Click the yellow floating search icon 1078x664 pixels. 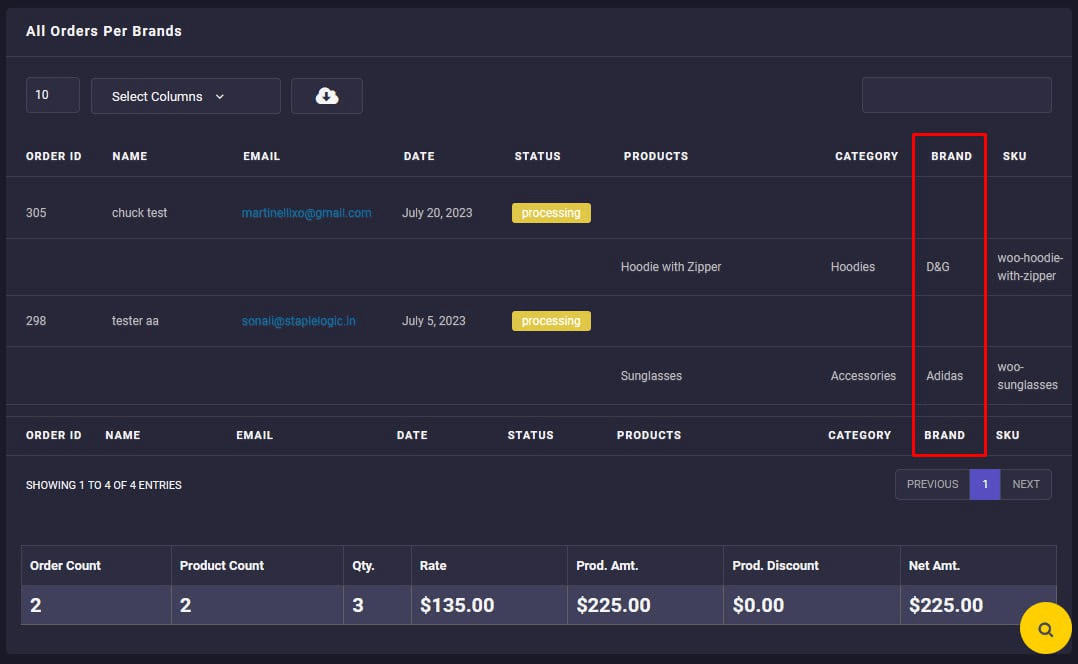pyautogui.click(x=1045, y=629)
